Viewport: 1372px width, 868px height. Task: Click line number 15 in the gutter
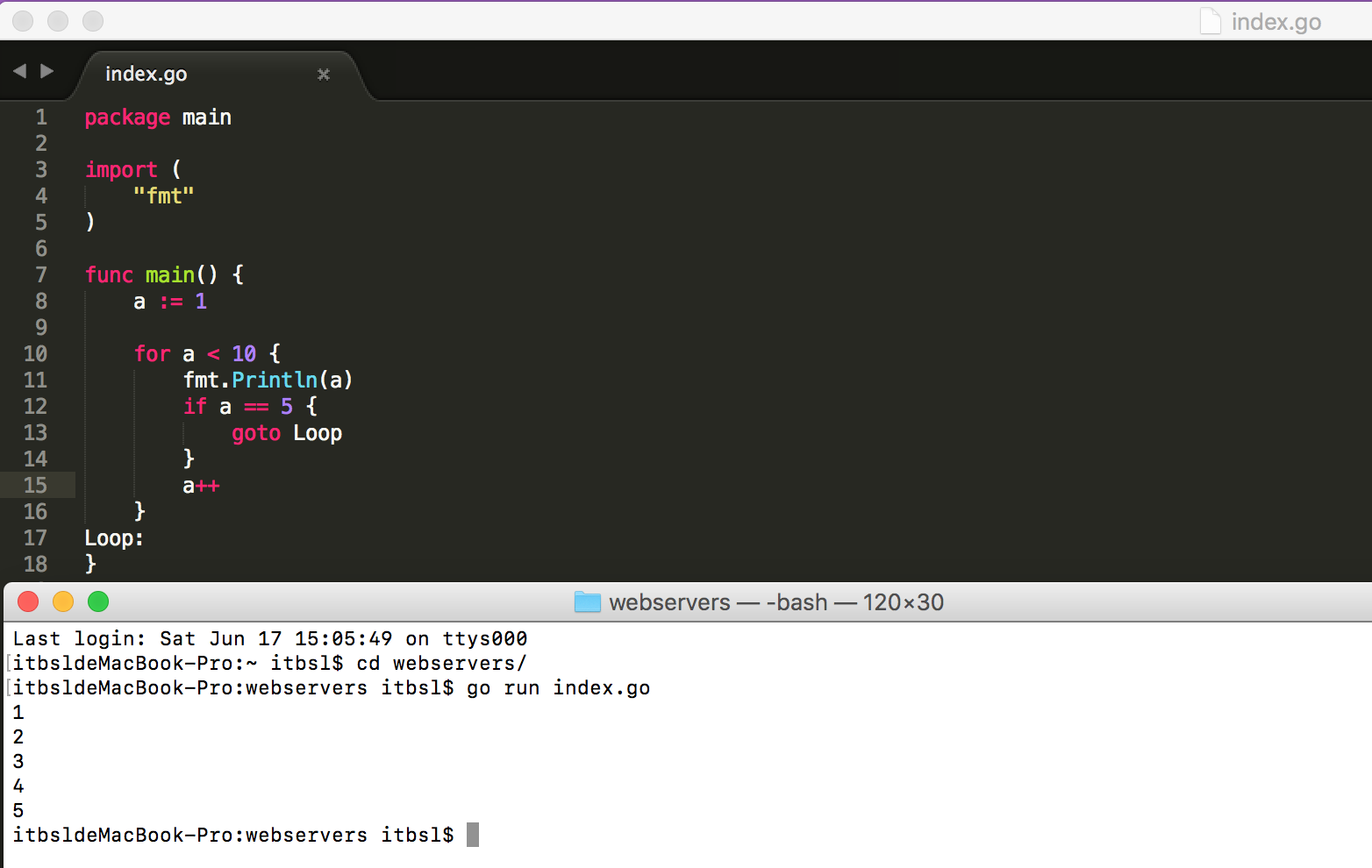coord(35,485)
